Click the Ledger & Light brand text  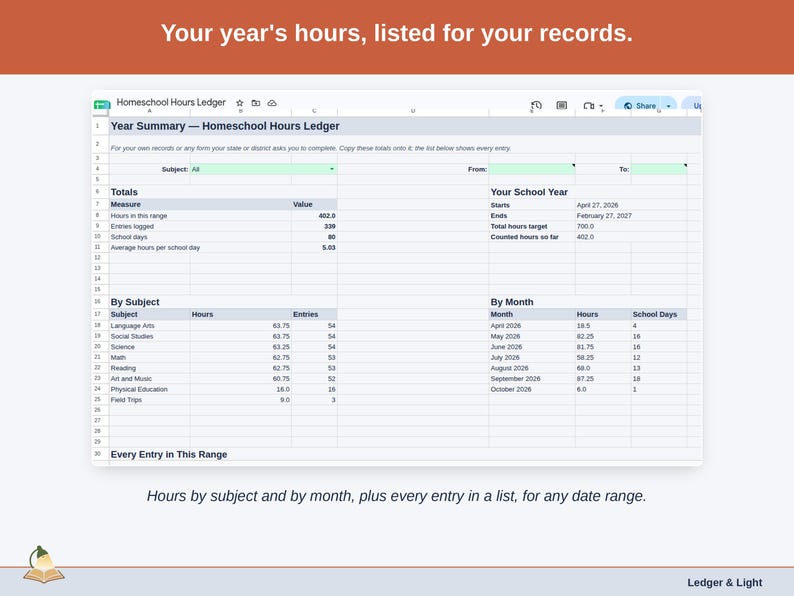(x=724, y=582)
